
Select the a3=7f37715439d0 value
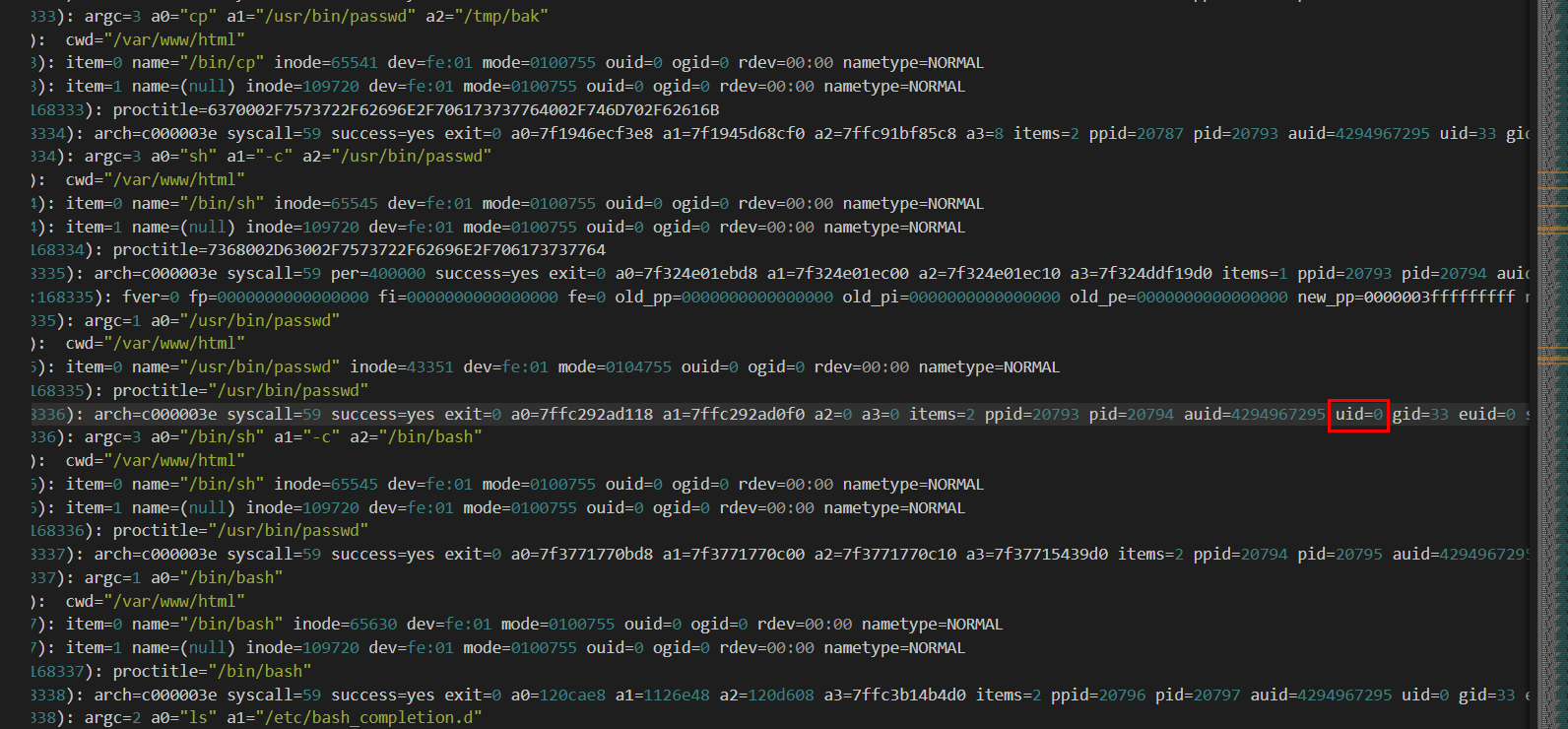(1037, 554)
